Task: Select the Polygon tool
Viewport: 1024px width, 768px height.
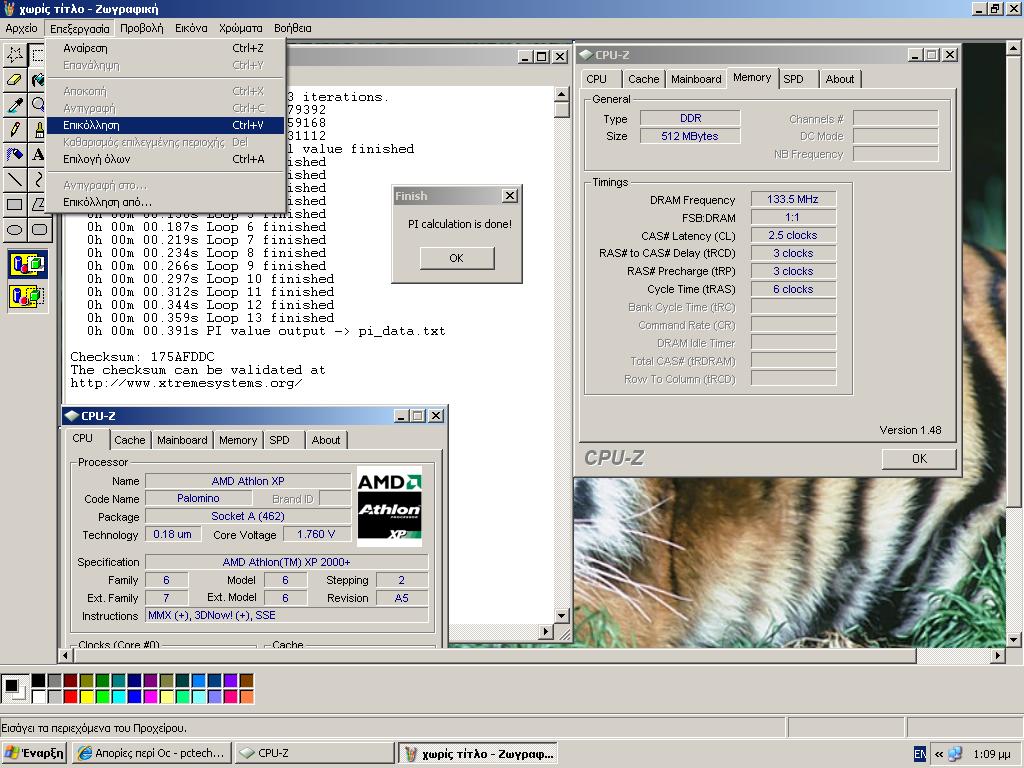Action: point(39,204)
